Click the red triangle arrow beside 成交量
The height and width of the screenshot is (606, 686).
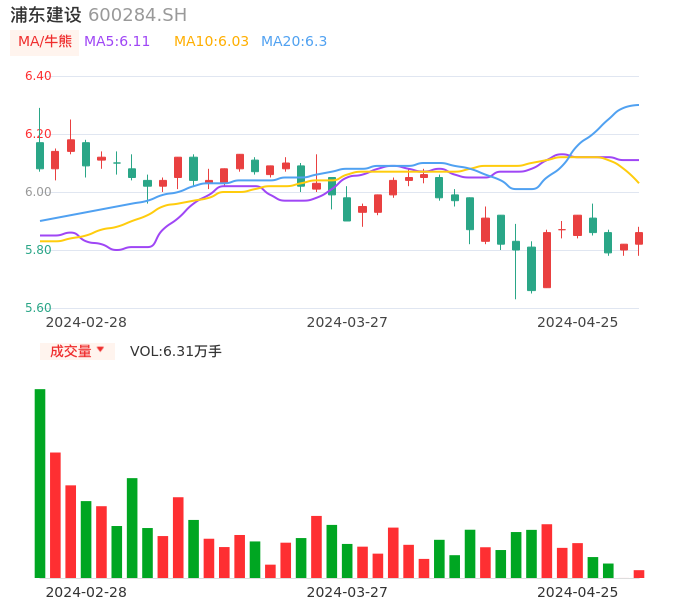100,350
